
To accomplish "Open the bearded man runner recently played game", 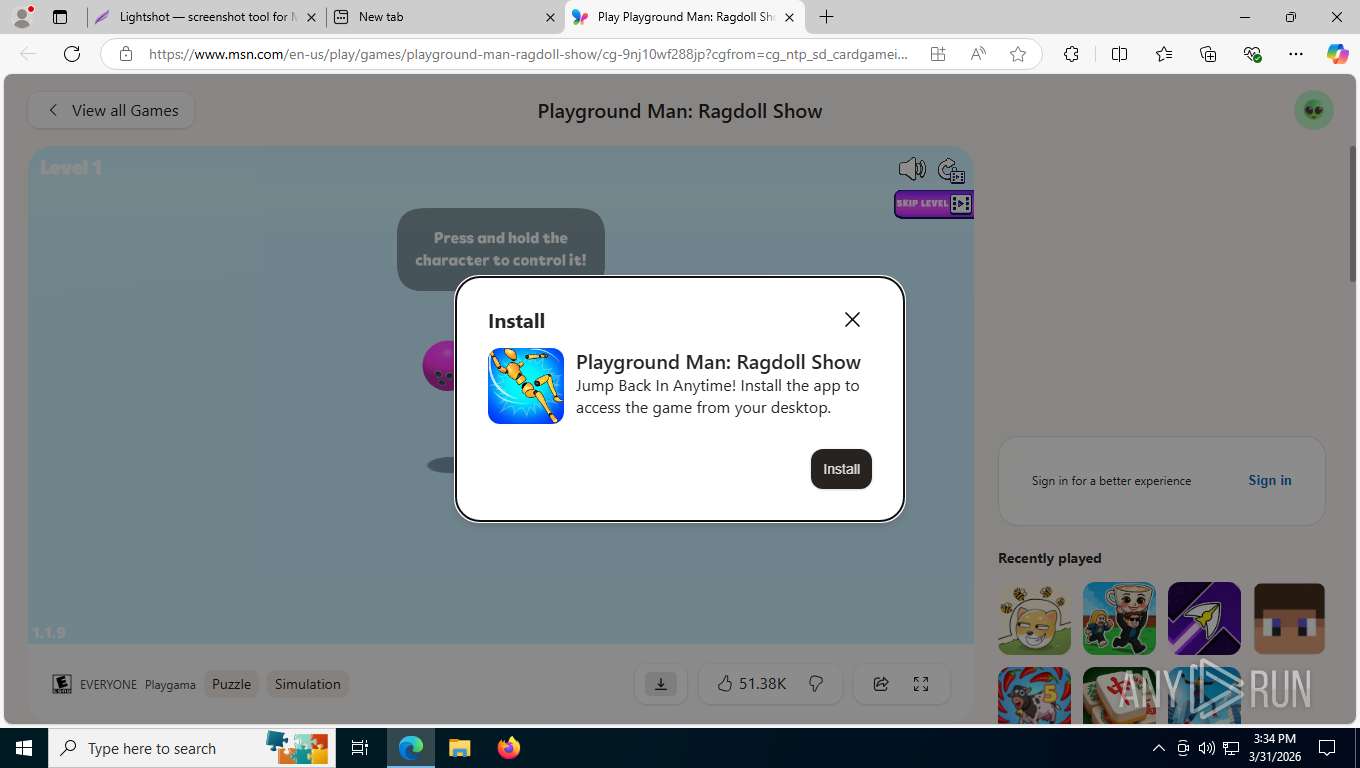I will [x=1119, y=619].
